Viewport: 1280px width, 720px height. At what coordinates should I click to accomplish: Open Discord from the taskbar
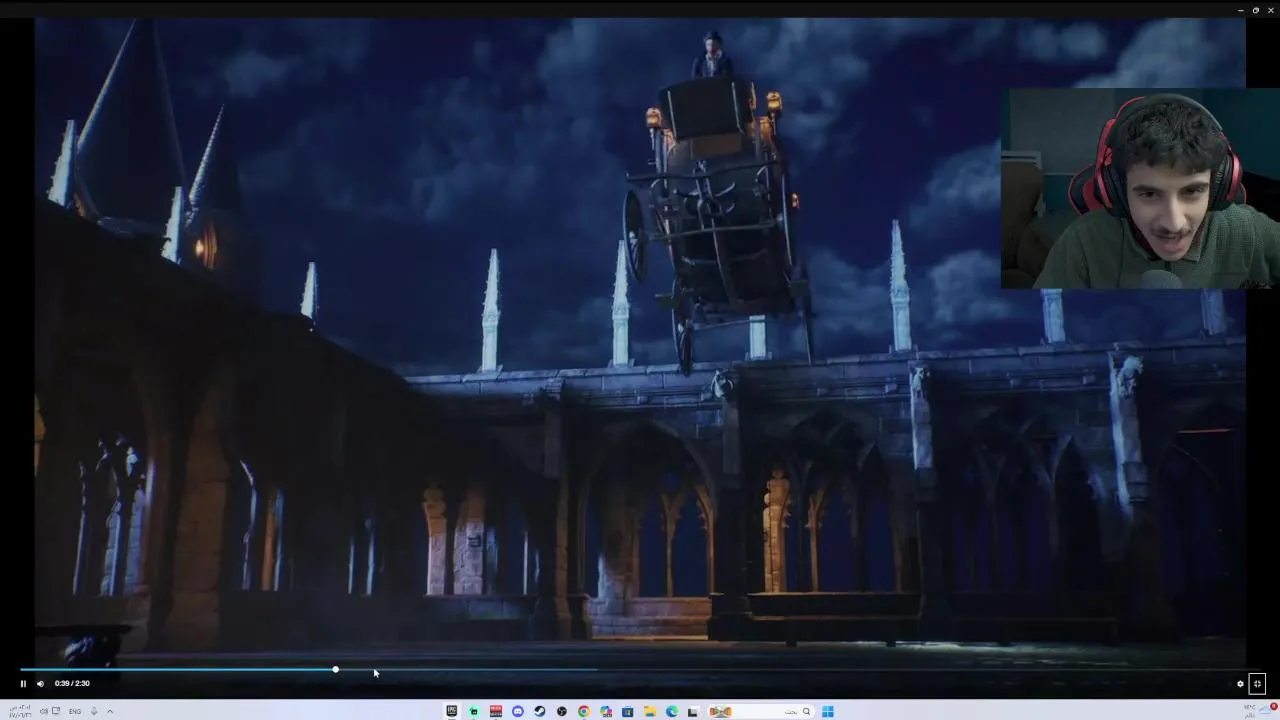click(x=518, y=711)
